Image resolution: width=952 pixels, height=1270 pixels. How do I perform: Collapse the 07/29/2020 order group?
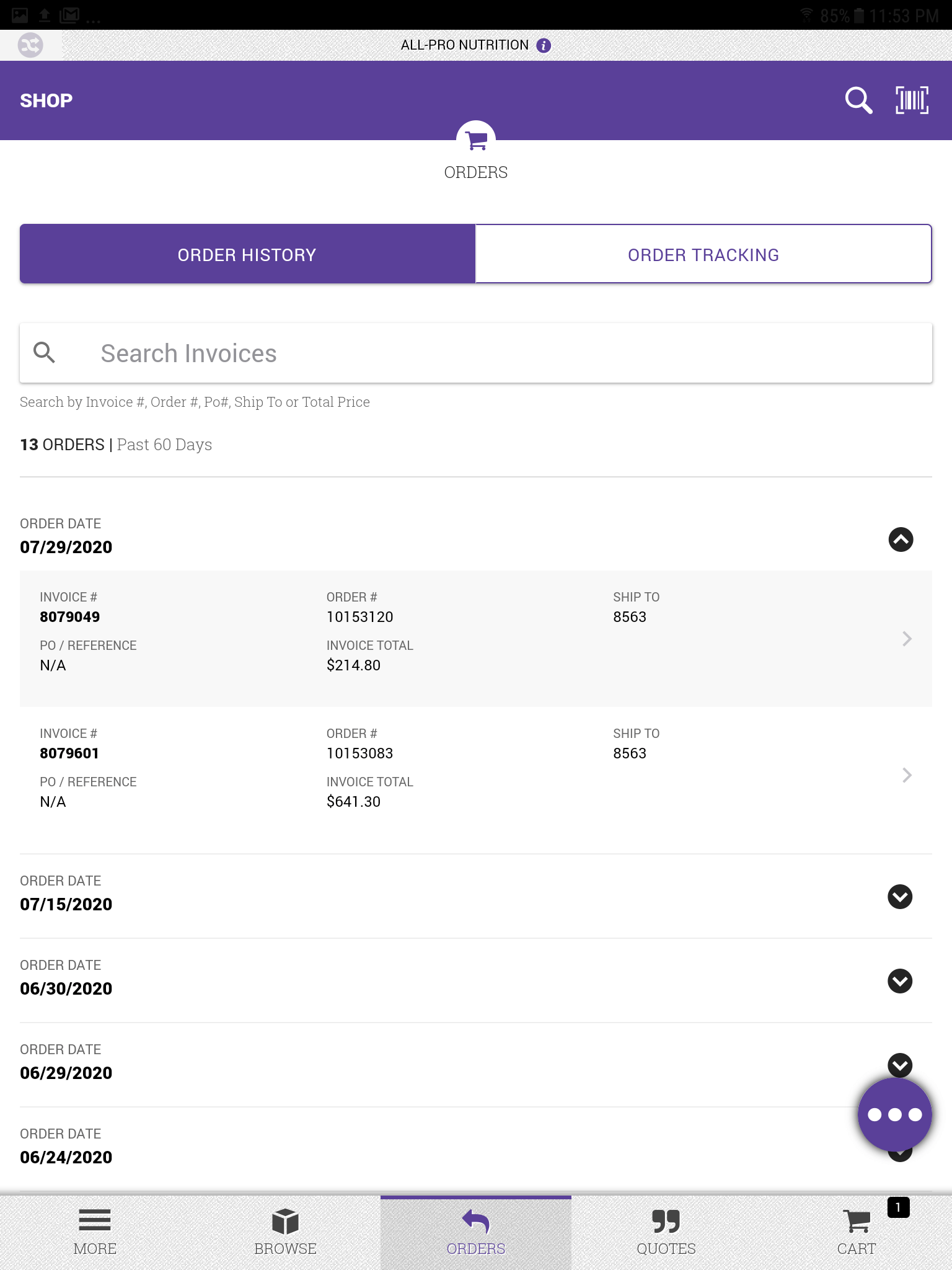900,540
